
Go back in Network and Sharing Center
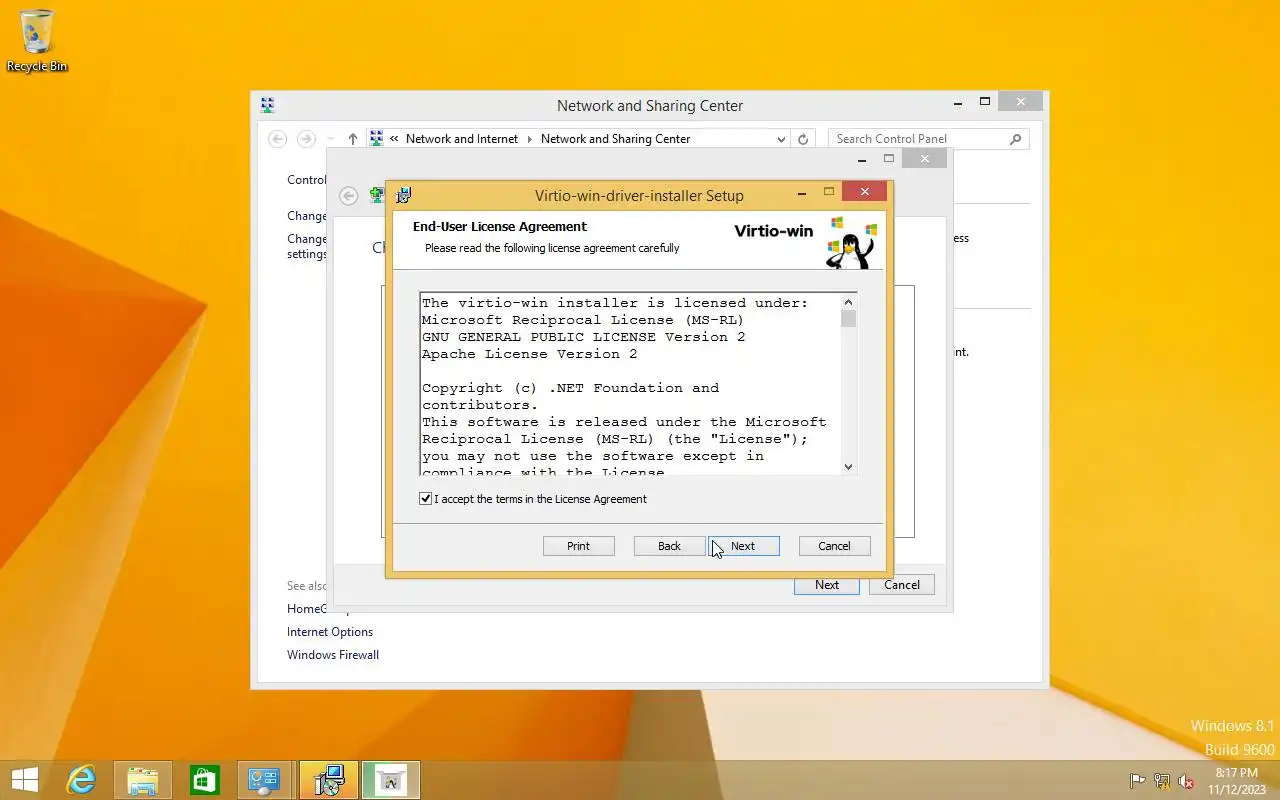tap(278, 139)
